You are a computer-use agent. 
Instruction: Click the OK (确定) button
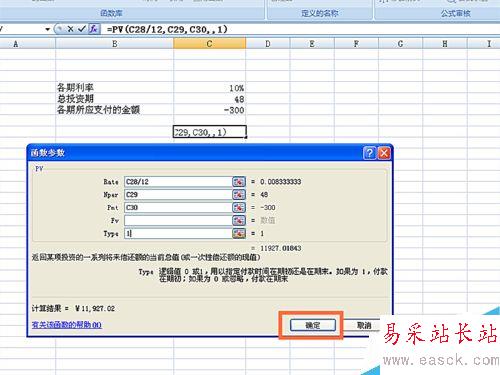313,325
